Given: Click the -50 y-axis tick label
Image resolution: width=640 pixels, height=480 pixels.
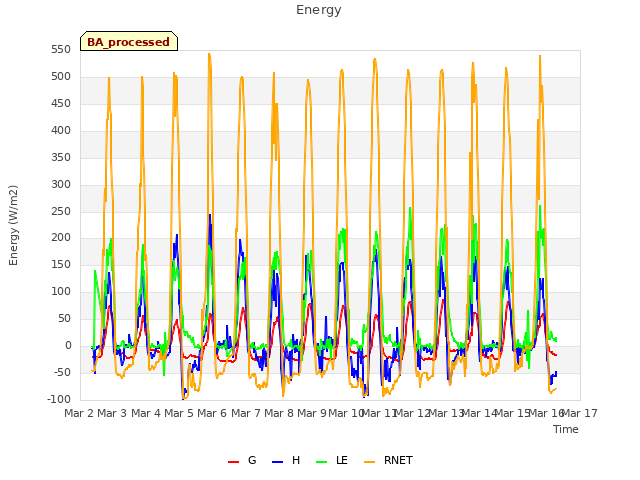Looking at the screenshot, I should point(61,372).
